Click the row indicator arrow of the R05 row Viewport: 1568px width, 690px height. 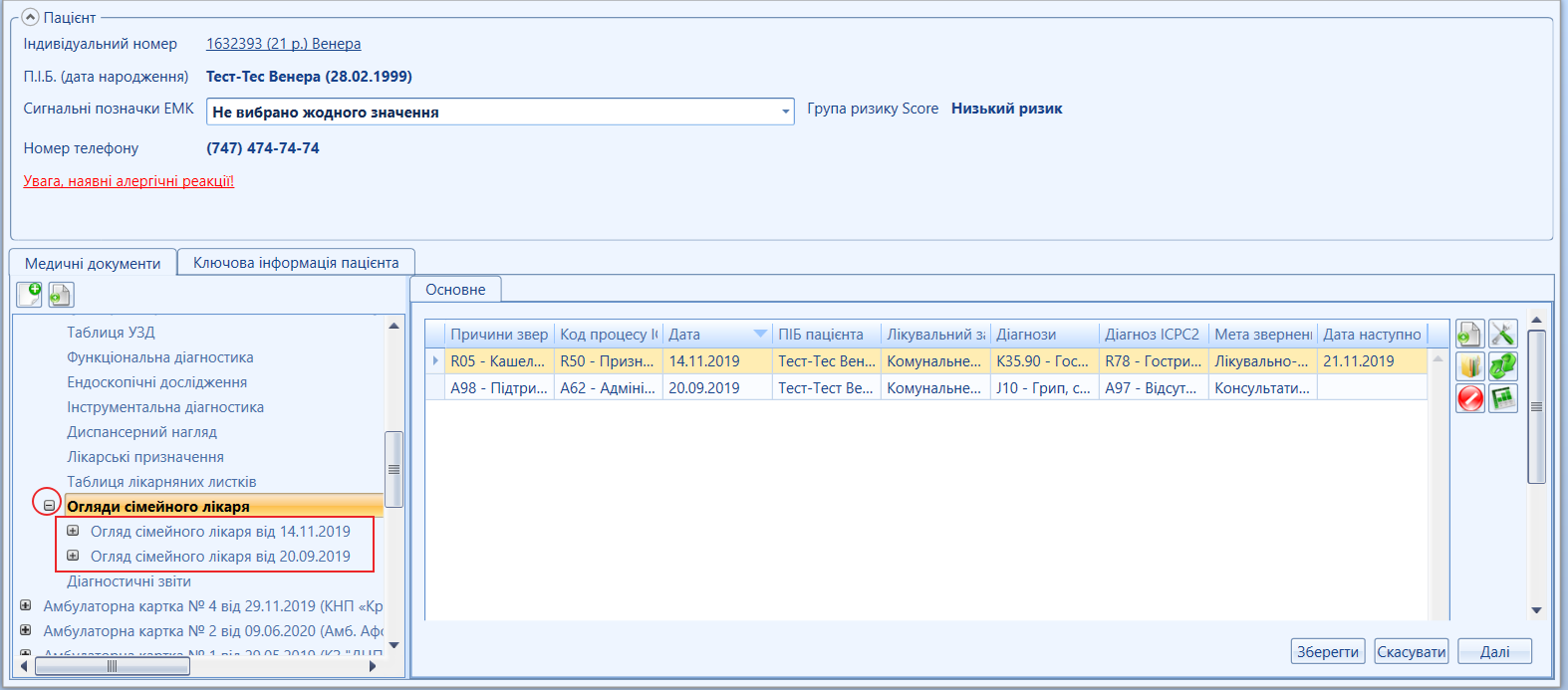point(435,360)
